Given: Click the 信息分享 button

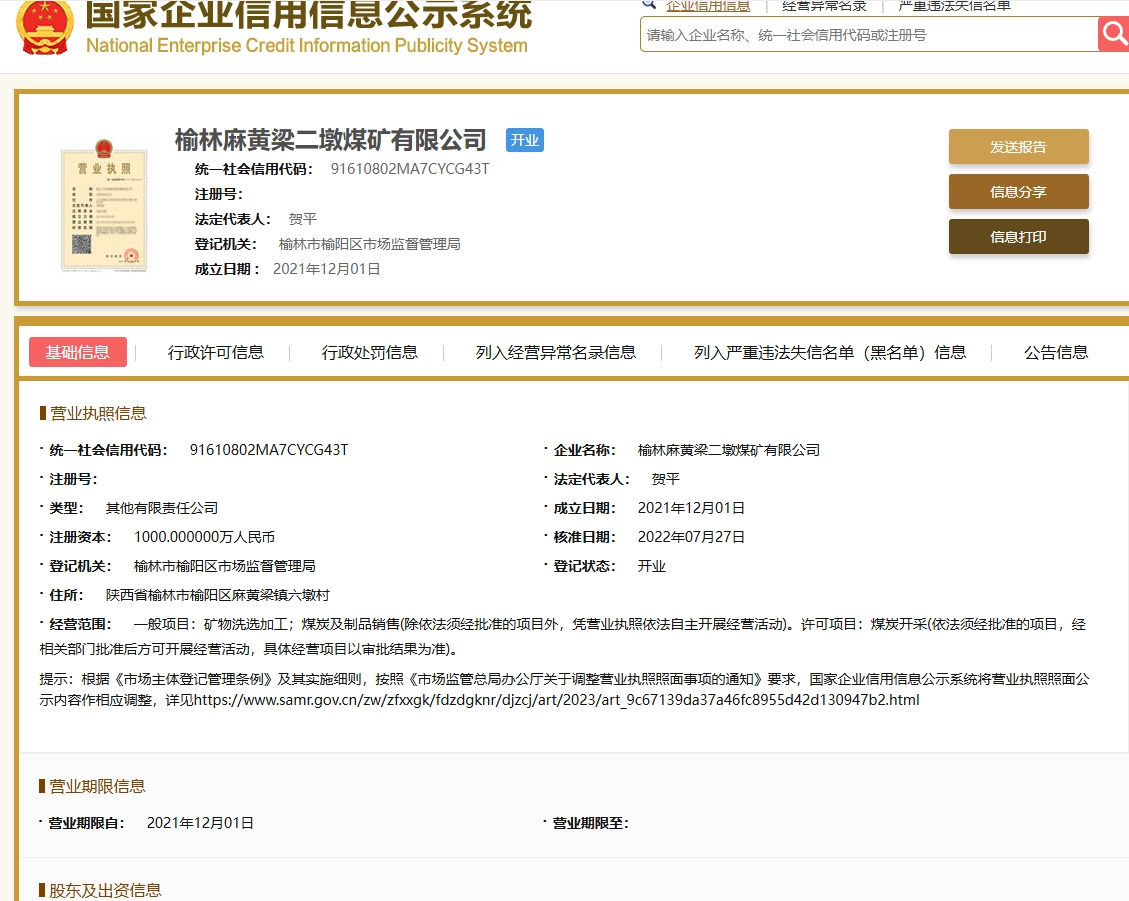Looking at the screenshot, I should 1018,192.
